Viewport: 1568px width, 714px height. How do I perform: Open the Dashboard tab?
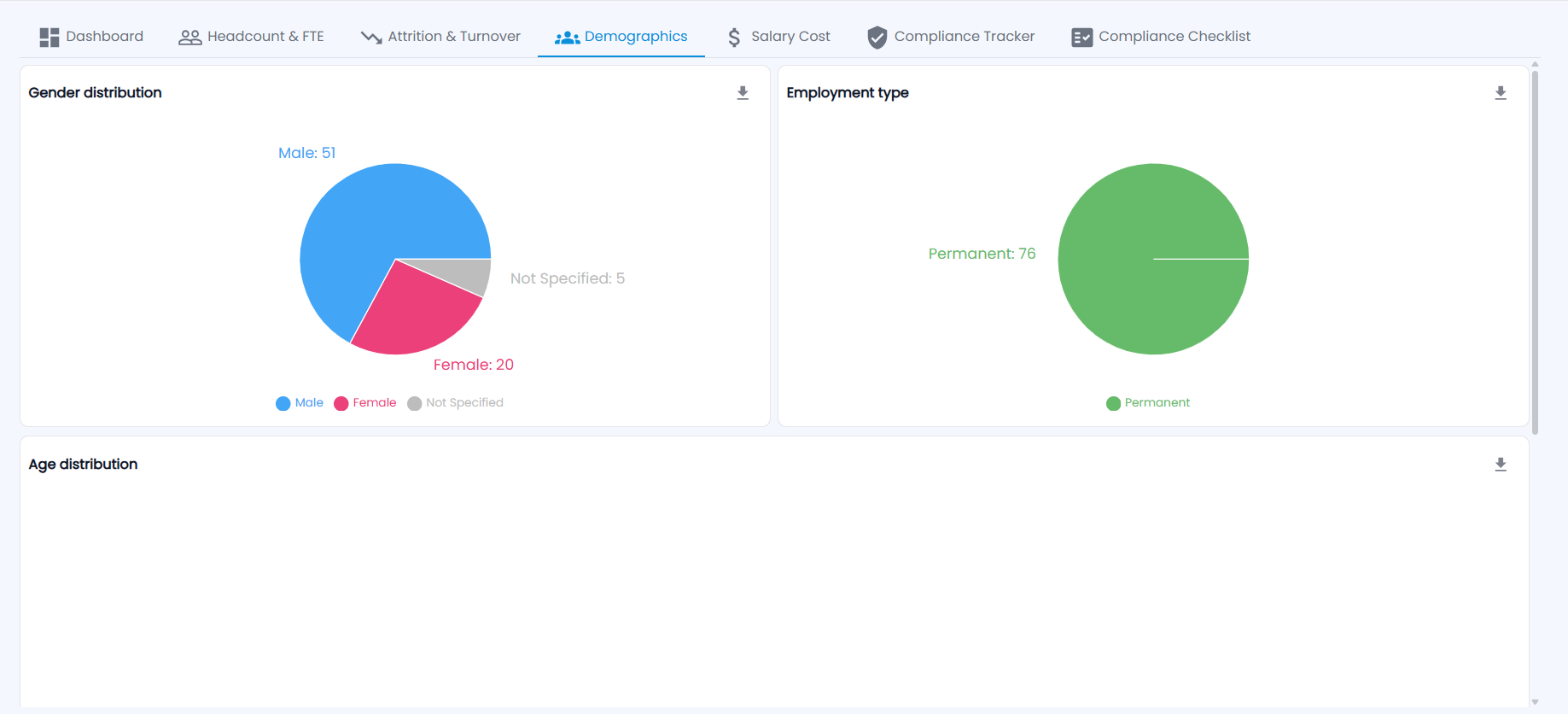(x=91, y=37)
